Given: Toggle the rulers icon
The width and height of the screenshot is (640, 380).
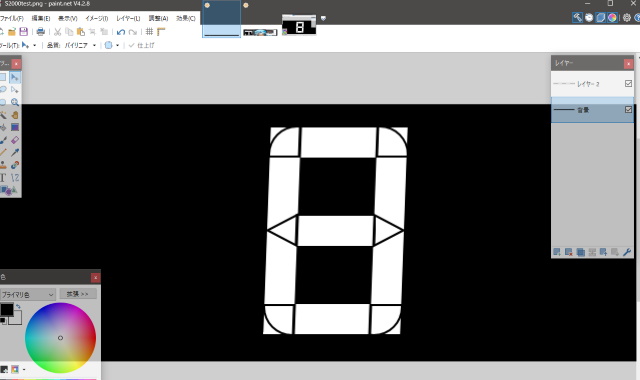Looking at the screenshot, I should point(161,31).
